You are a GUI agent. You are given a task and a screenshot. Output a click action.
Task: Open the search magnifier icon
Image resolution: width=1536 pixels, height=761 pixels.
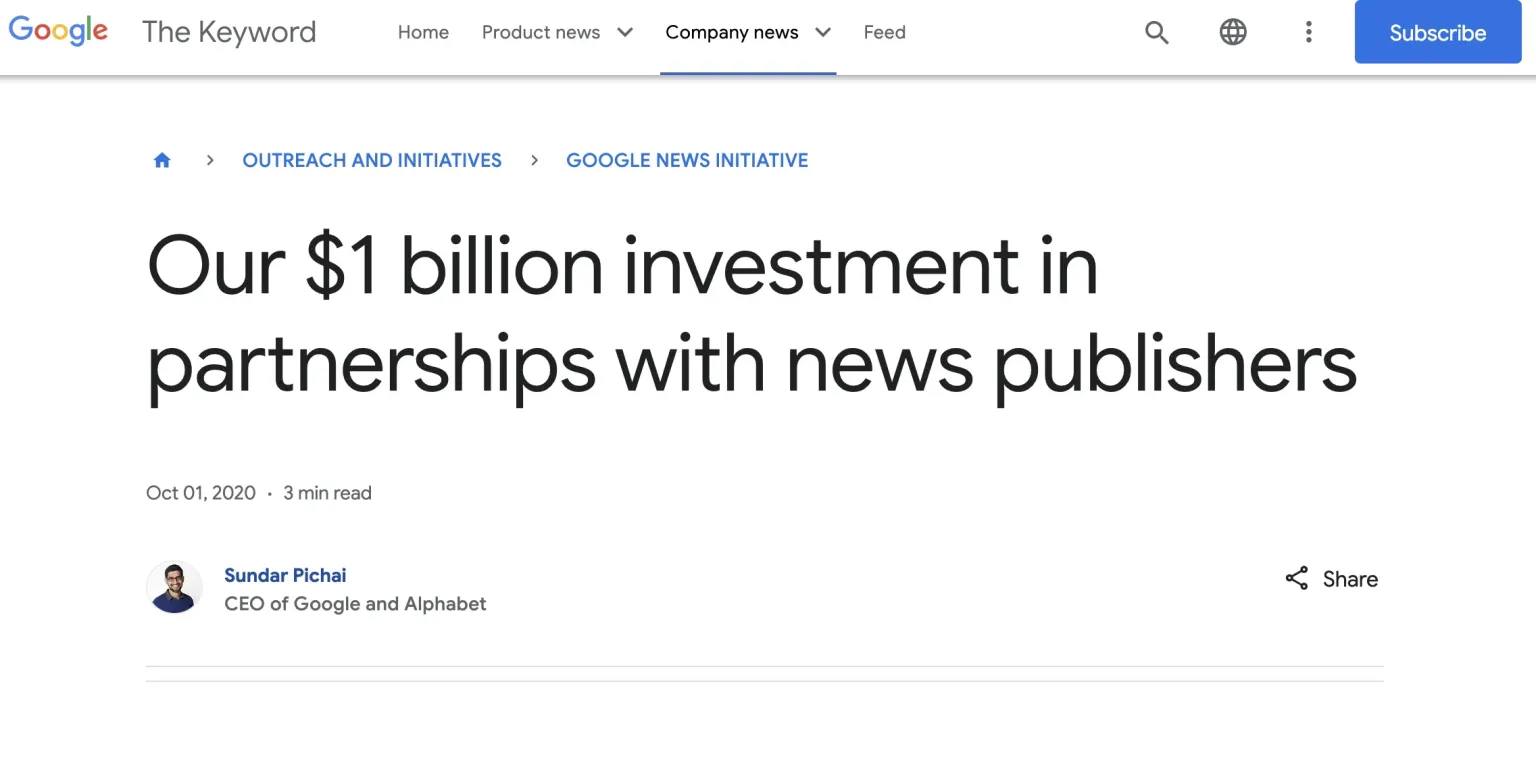1156,32
